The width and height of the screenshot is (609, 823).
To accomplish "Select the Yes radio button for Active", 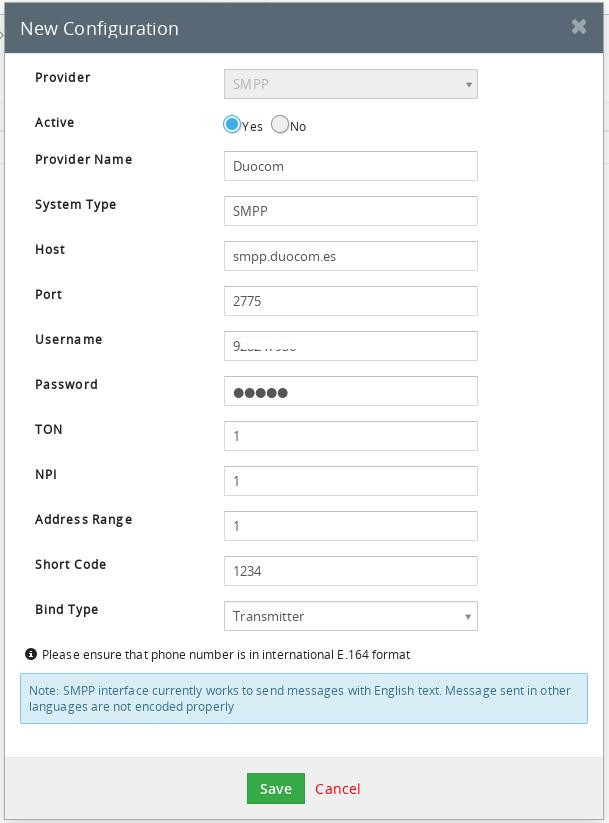I will [x=232, y=125].
